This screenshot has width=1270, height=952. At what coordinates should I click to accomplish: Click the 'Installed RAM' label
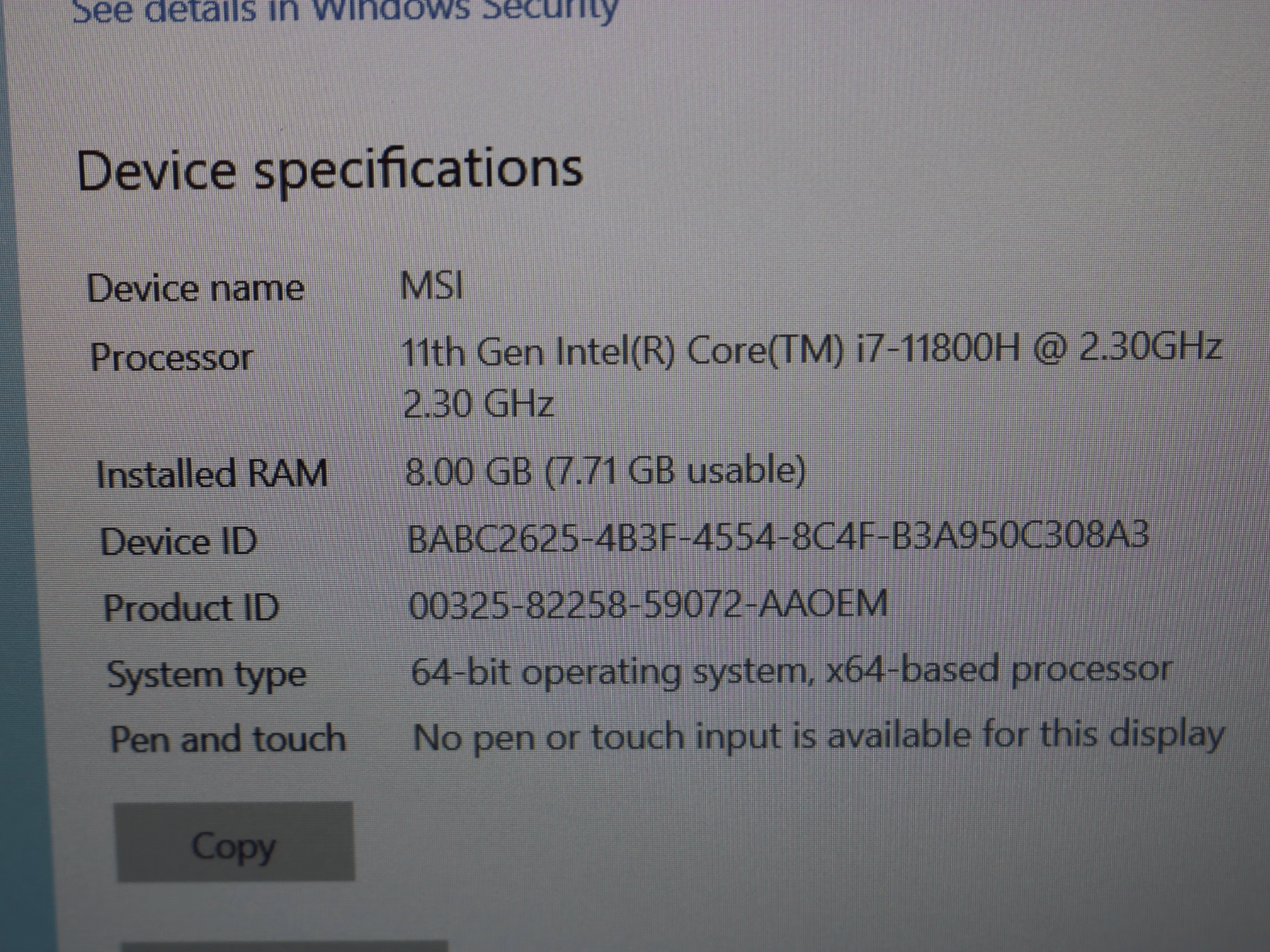tap(211, 474)
